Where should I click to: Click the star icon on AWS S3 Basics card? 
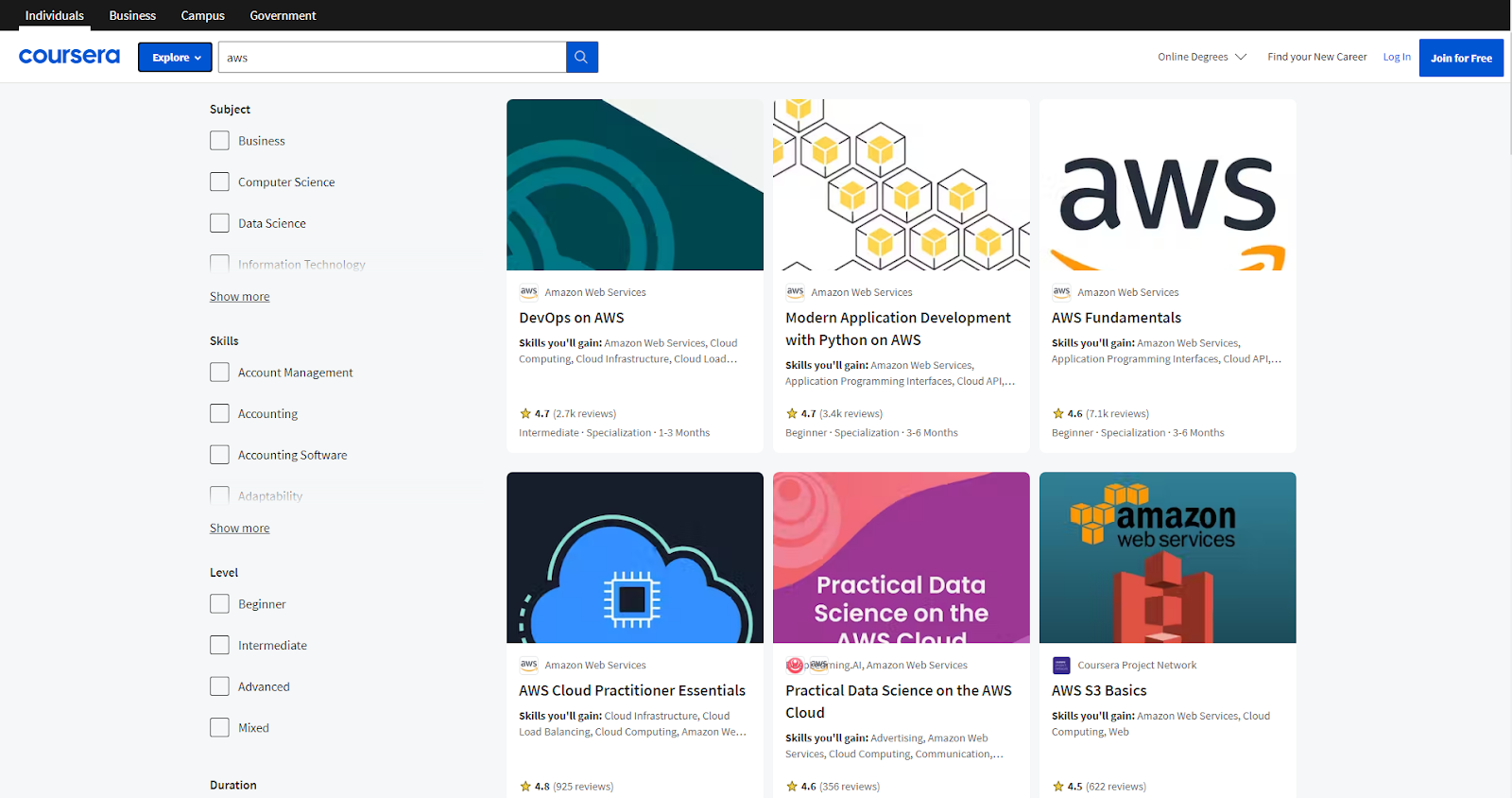point(1058,786)
